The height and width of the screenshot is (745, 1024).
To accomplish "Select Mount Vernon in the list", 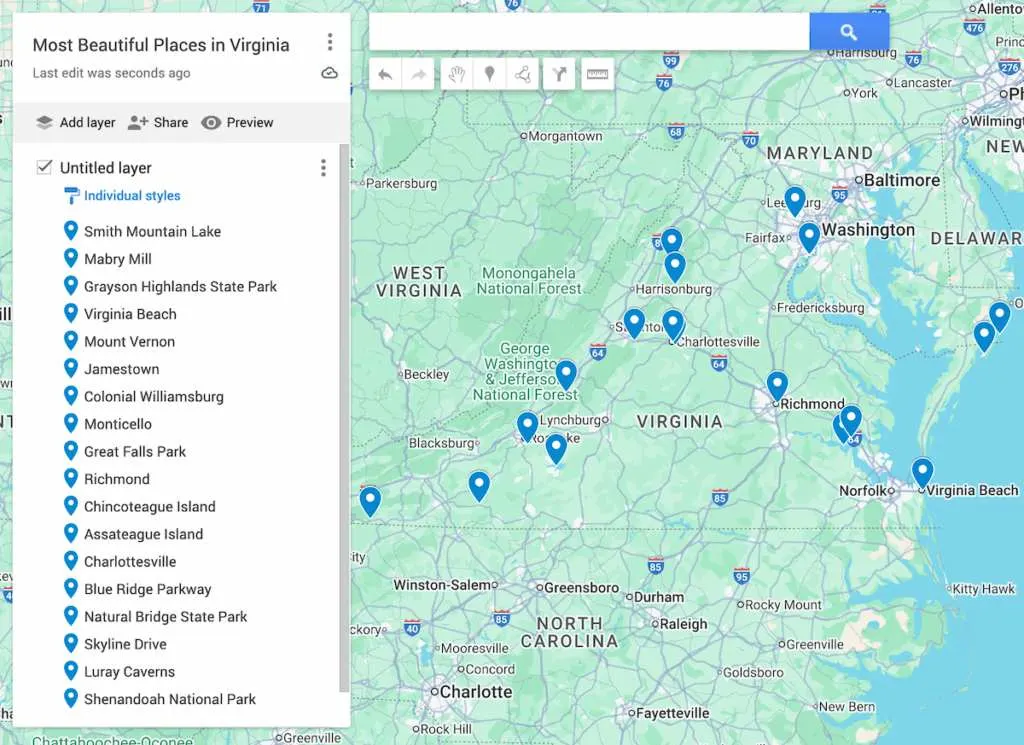I will (129, 341).
